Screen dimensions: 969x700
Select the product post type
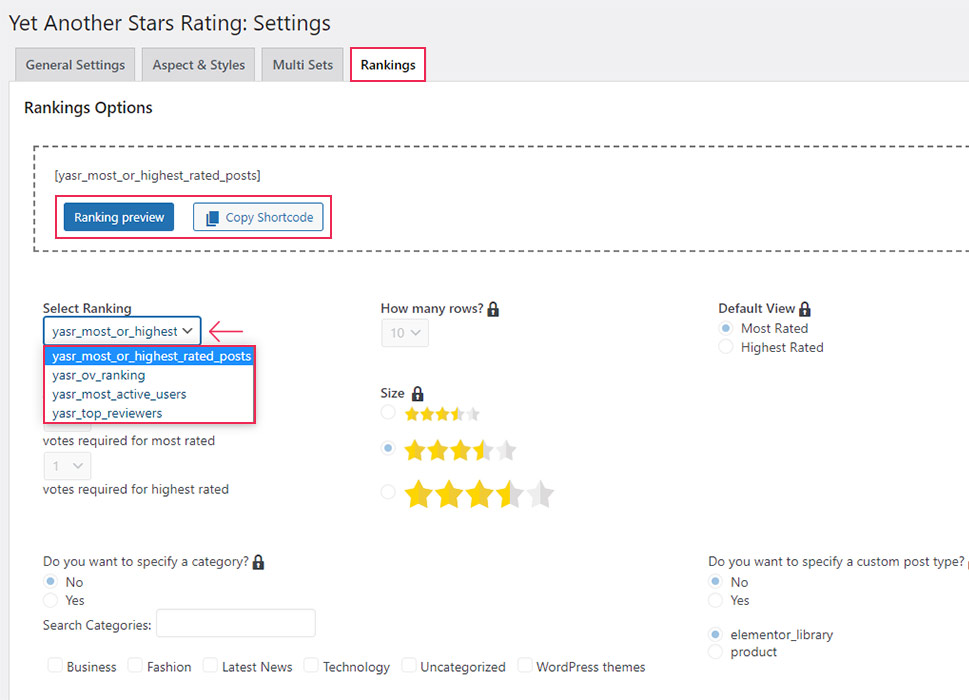click(716, 652)
